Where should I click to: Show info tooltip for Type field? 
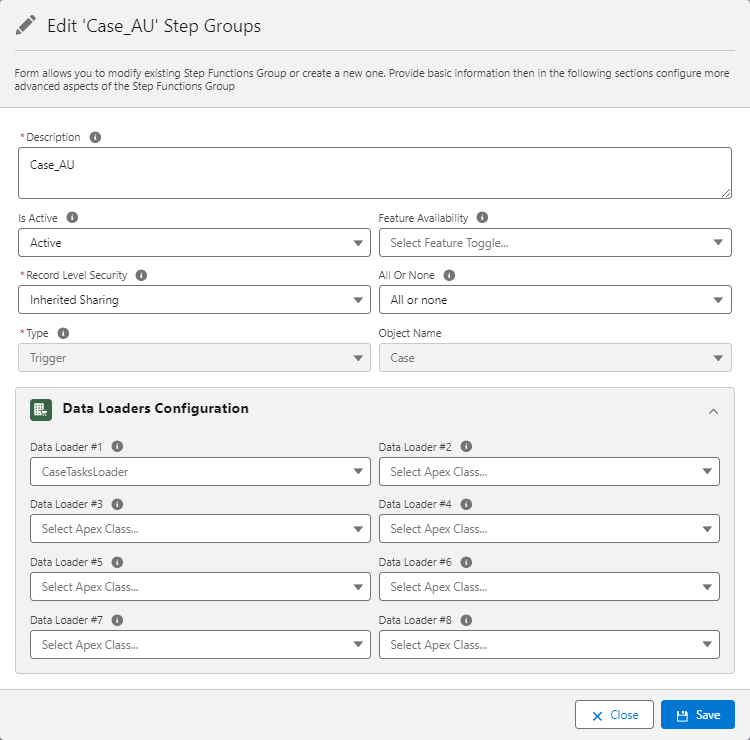[63, 333]
